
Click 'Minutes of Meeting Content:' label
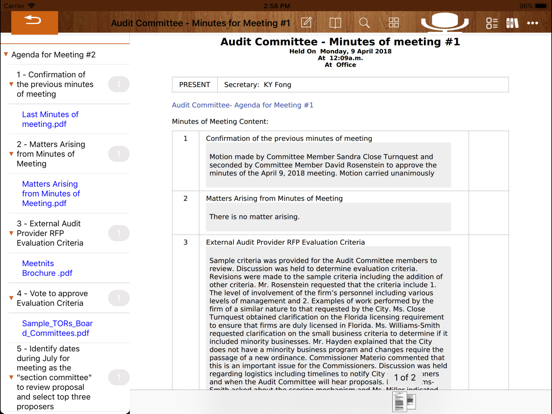coord(220,121)
